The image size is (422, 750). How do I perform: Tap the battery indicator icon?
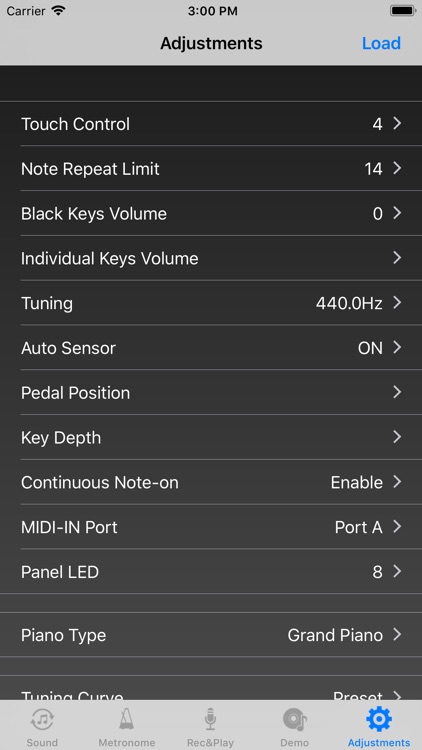coord(403,11)
